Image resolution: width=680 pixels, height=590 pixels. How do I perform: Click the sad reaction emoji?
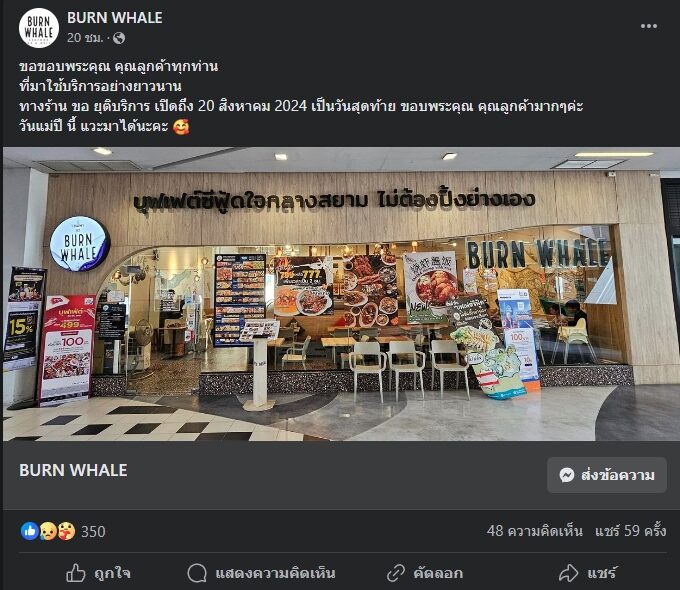pos(48,531)
